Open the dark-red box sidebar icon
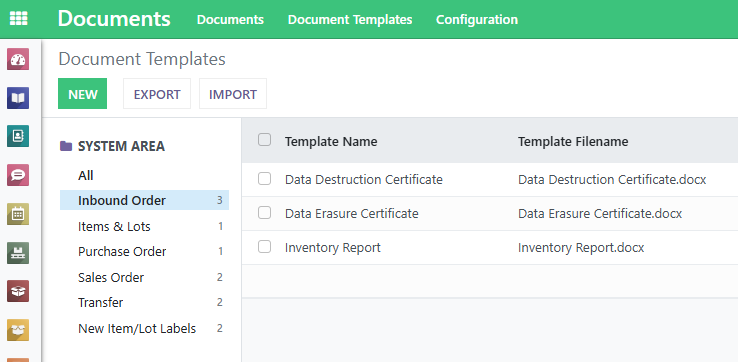 coord(18,291)
